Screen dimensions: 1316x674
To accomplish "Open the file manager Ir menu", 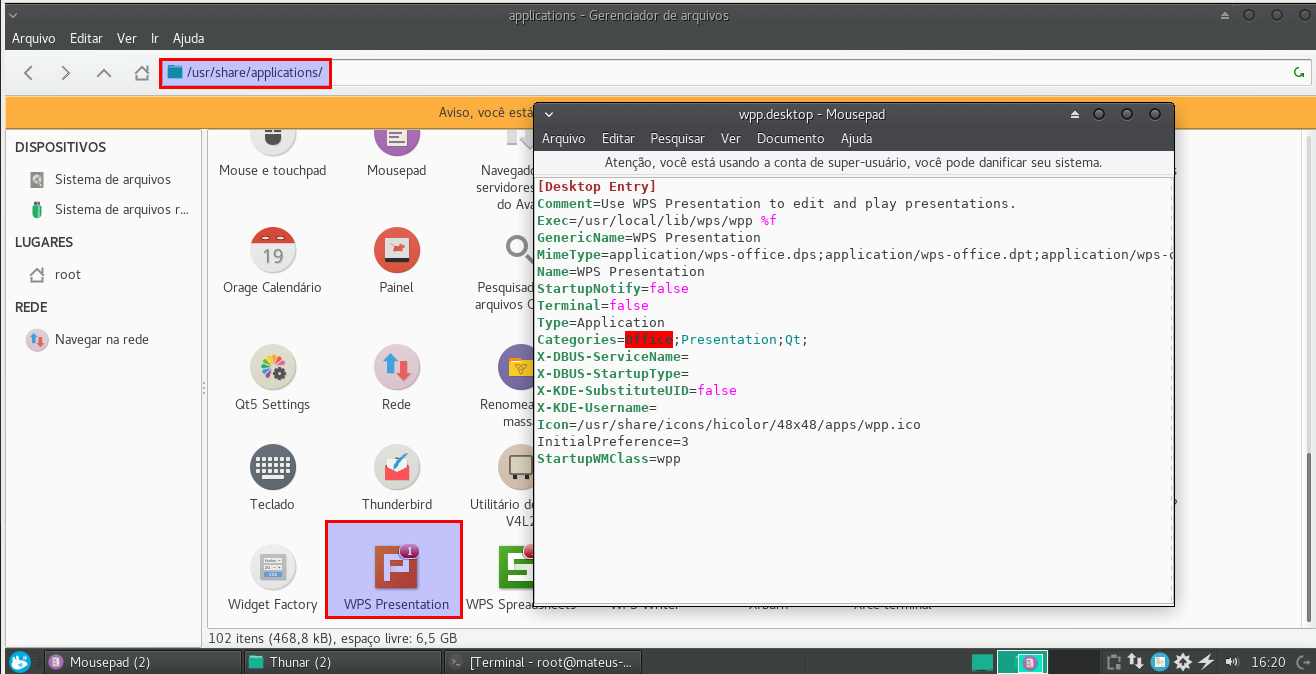I will tap(155, 38).
